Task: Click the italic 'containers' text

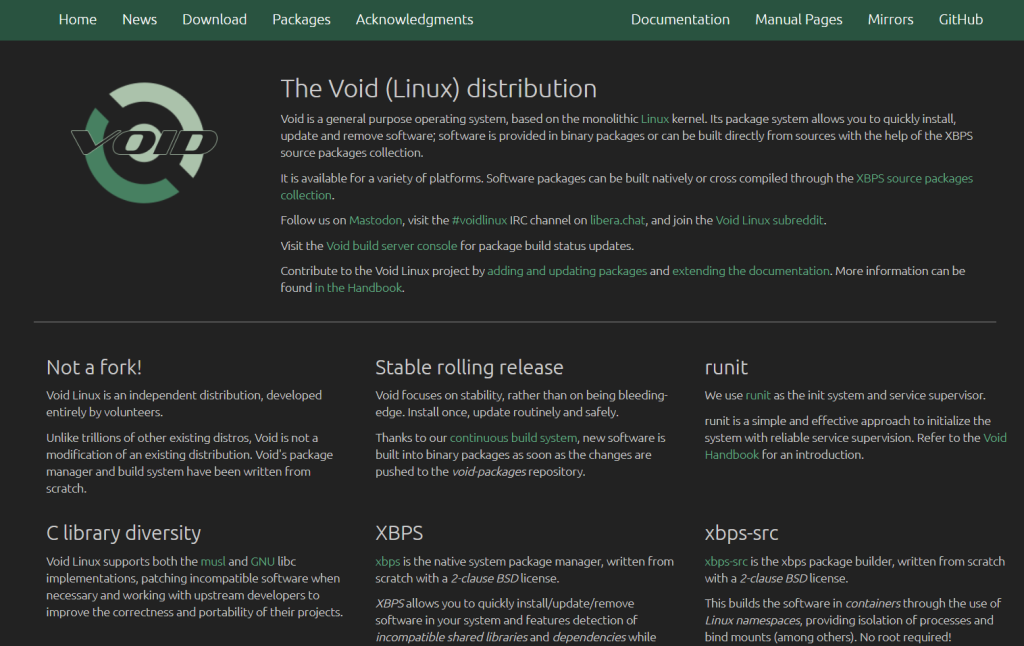Action: [872, 604]
